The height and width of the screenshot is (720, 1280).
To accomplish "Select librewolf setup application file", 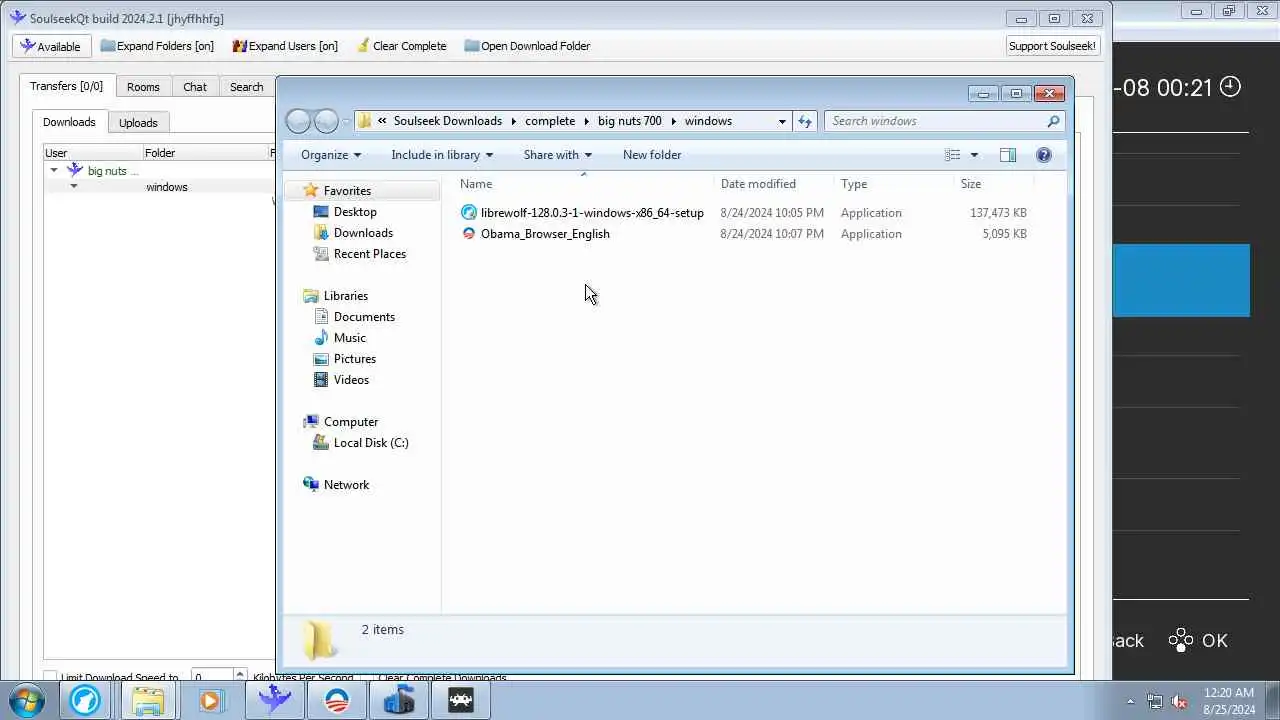I will tap(592, 213).
